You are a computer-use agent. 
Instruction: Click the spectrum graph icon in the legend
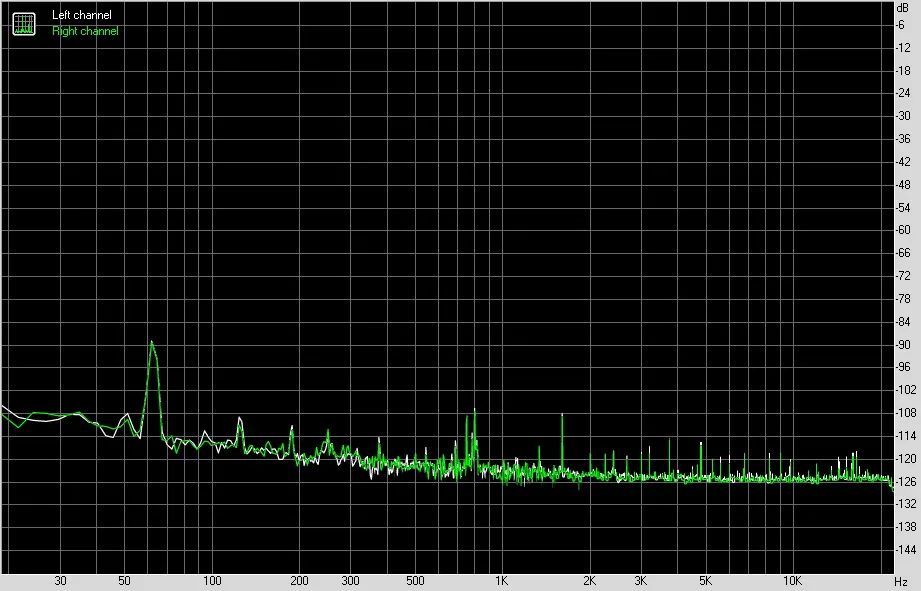(24, 23)
